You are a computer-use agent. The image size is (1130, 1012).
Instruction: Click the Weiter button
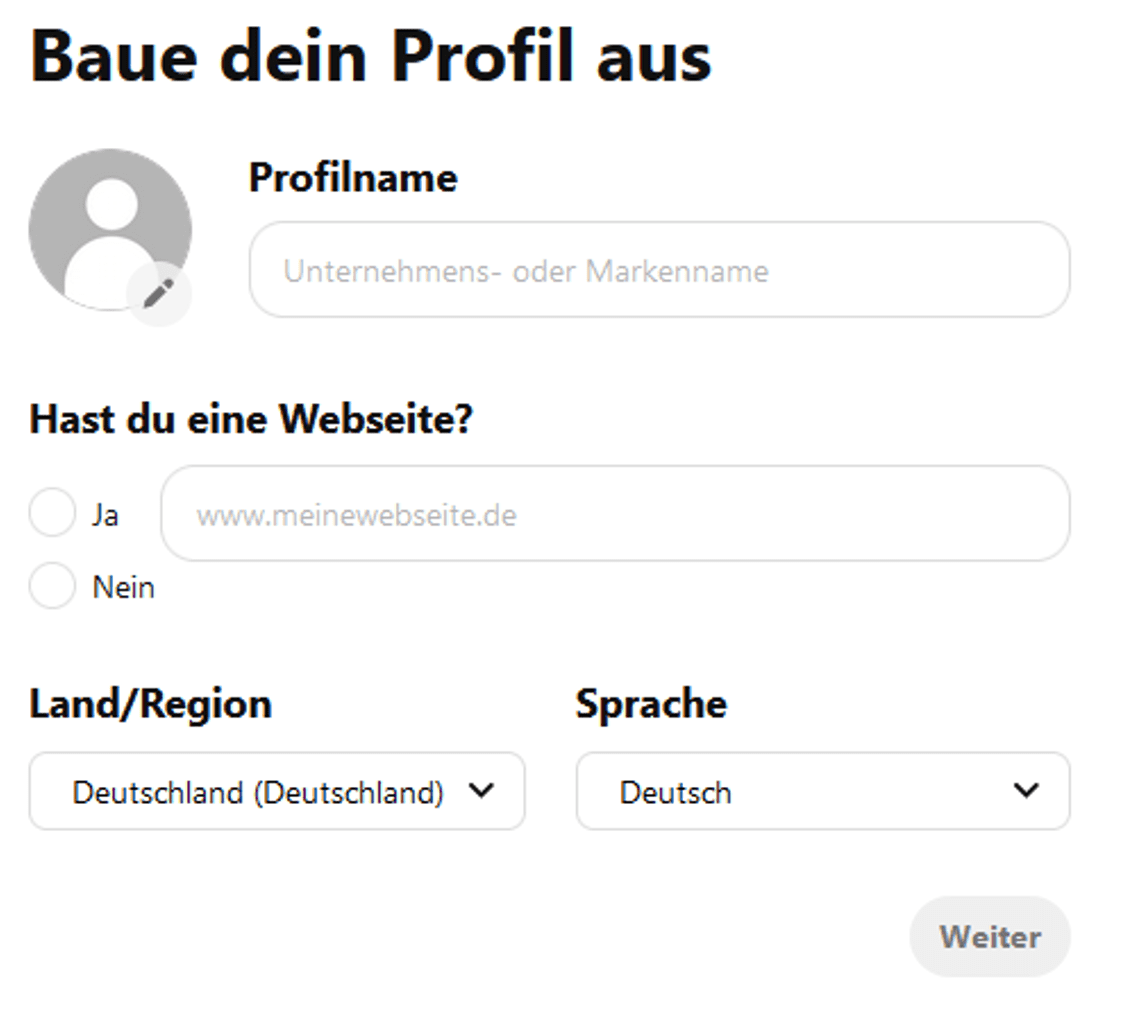coord(990,937)
